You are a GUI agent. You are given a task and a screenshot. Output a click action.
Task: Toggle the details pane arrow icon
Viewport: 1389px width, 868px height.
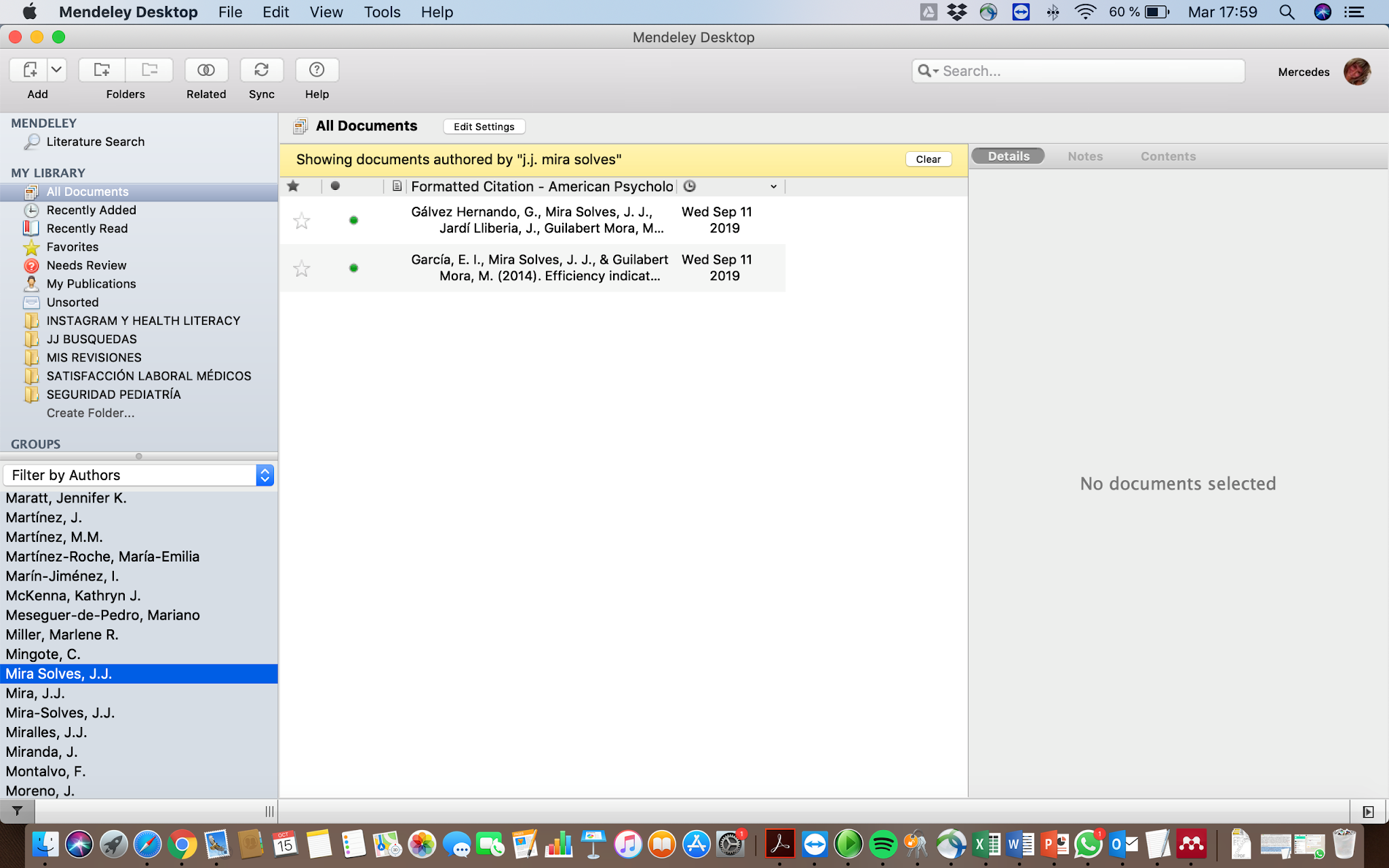click(x=1368, y=812)
